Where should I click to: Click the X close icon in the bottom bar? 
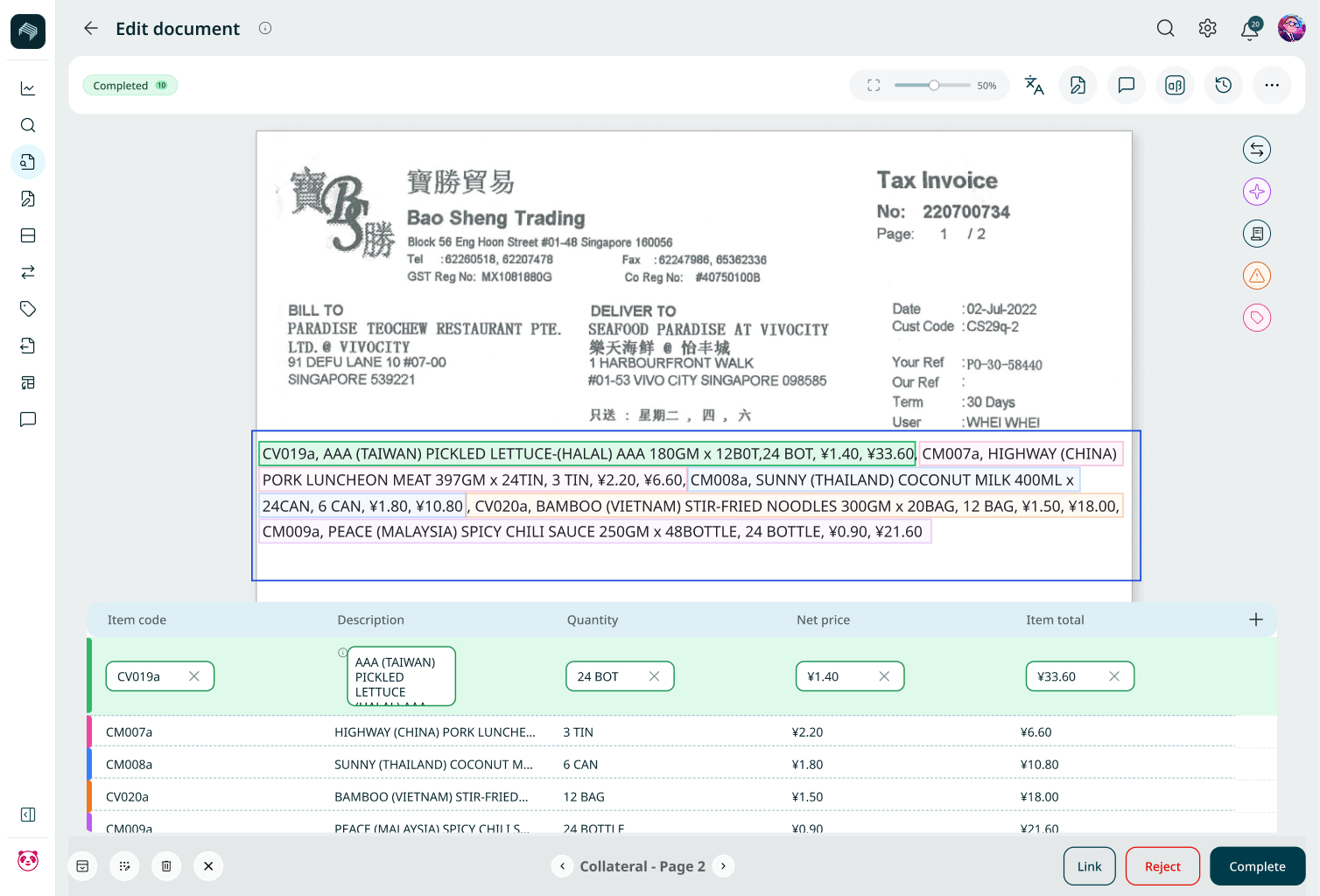click(208, 866)
